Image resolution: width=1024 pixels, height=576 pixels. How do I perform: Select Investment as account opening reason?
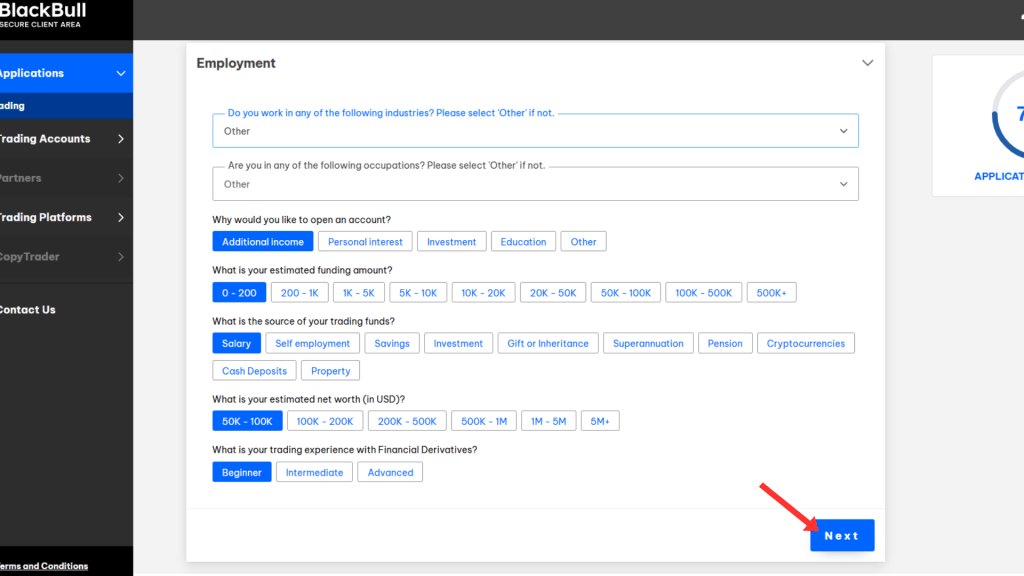[x=451, y=241]
